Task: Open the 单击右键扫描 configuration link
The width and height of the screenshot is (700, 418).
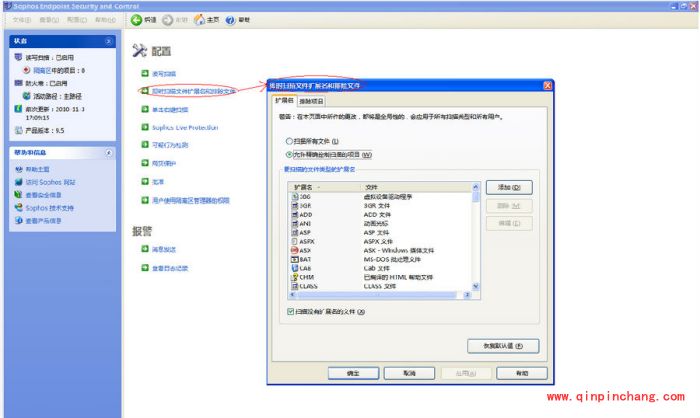Action: click(x=170, y=109)
